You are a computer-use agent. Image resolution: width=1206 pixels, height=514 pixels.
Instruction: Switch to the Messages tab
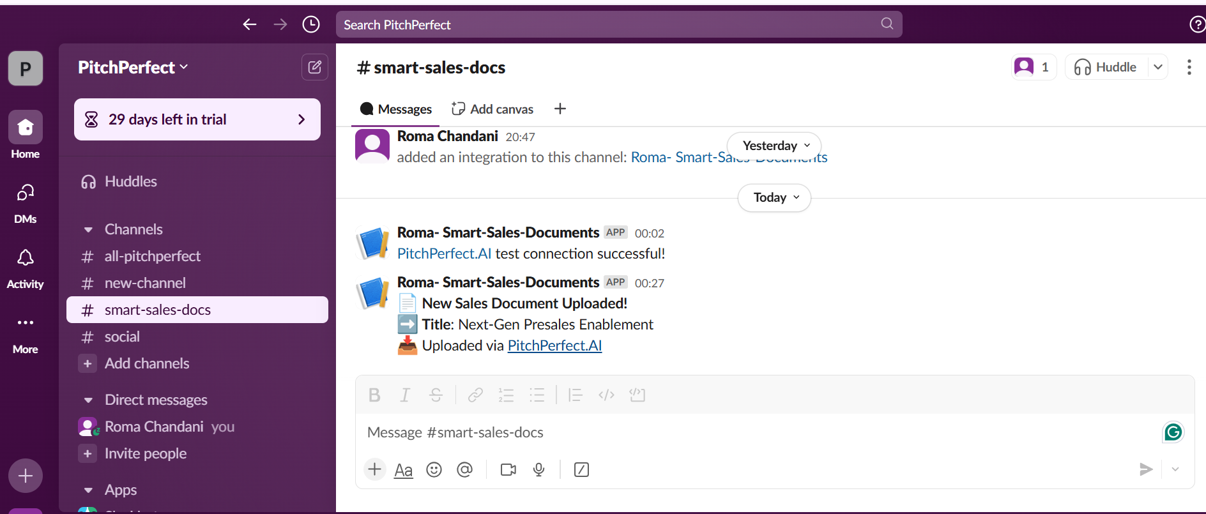(396, 109)
